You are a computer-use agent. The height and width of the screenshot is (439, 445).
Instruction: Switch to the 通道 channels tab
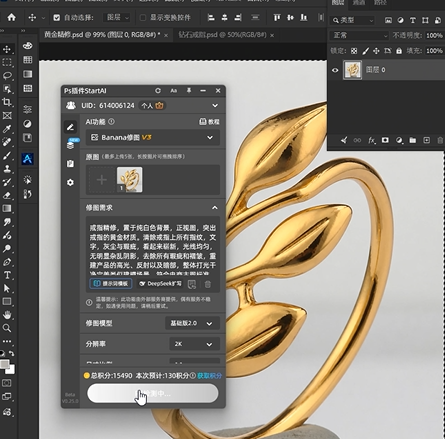(x=359, y=3)
